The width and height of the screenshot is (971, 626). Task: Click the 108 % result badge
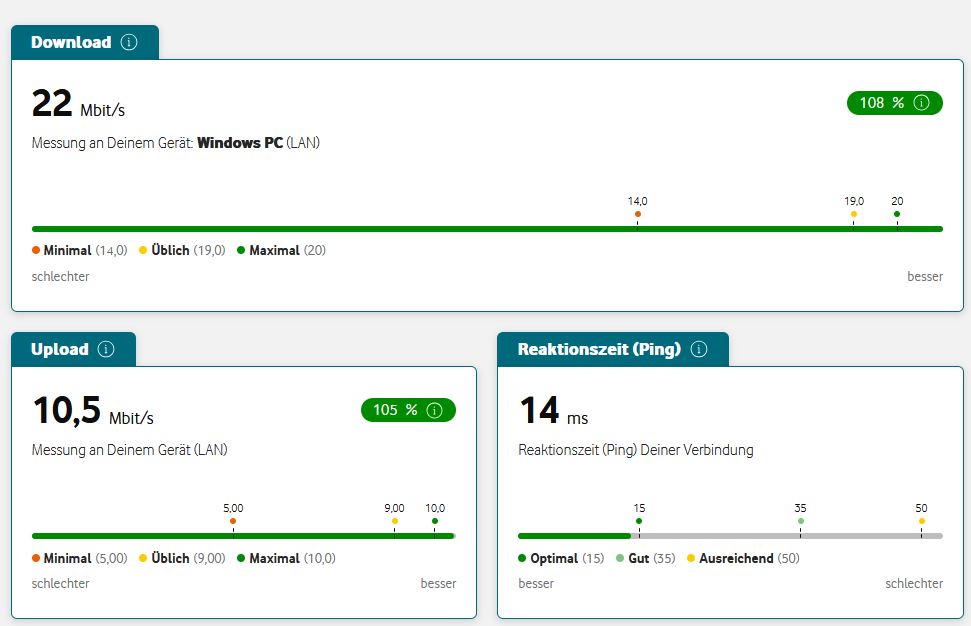pos(893,103)
